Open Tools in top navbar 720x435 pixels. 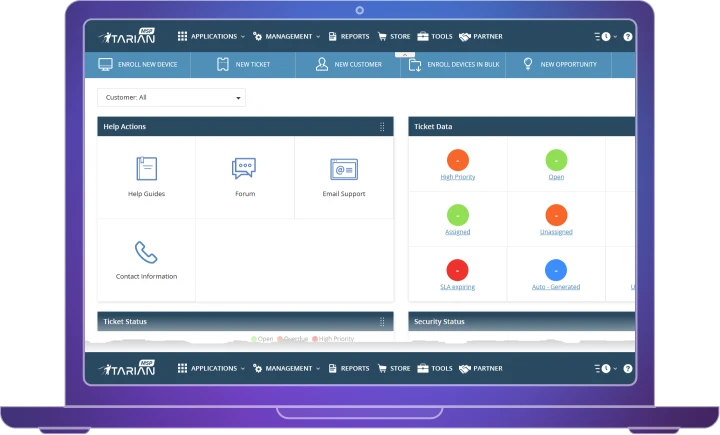(435, 36)
